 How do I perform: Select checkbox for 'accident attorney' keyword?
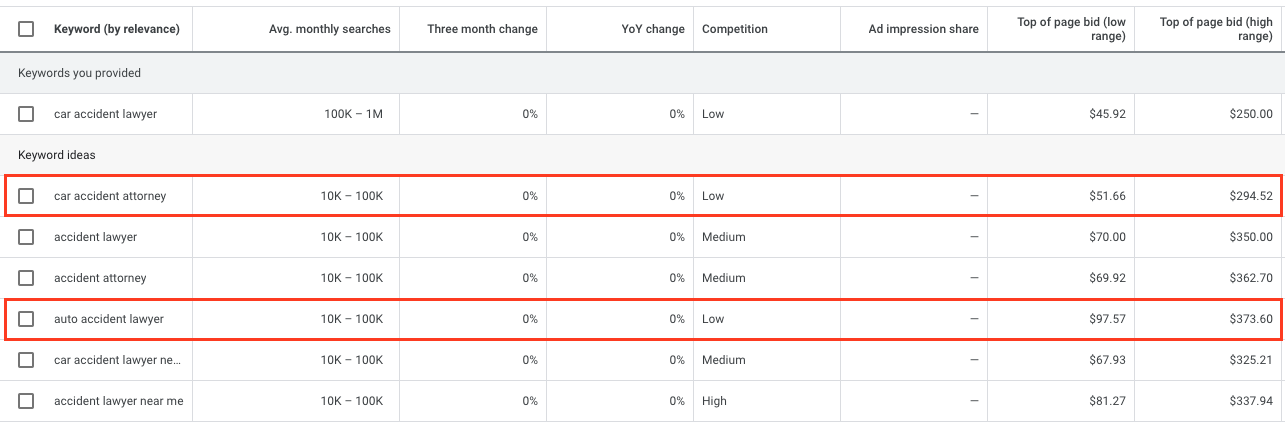click(x=26, y=278)
